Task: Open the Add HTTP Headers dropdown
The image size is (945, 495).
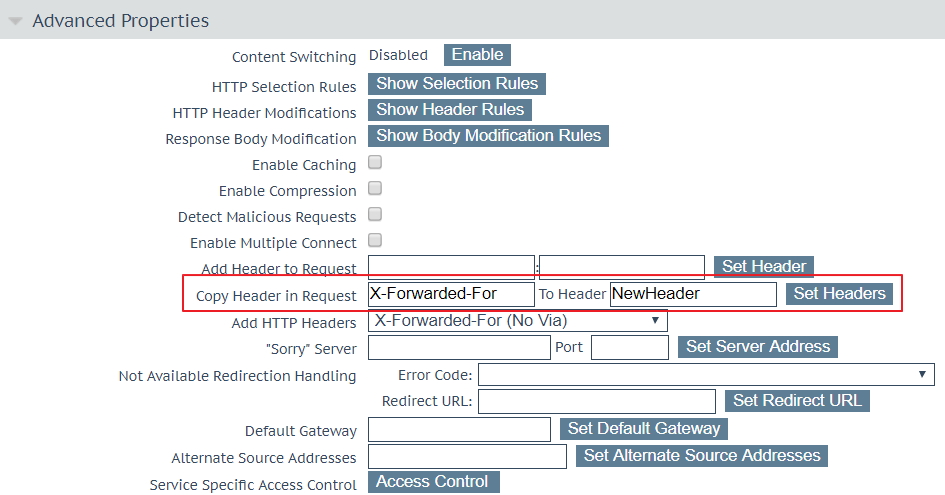Action: point(517,321)
